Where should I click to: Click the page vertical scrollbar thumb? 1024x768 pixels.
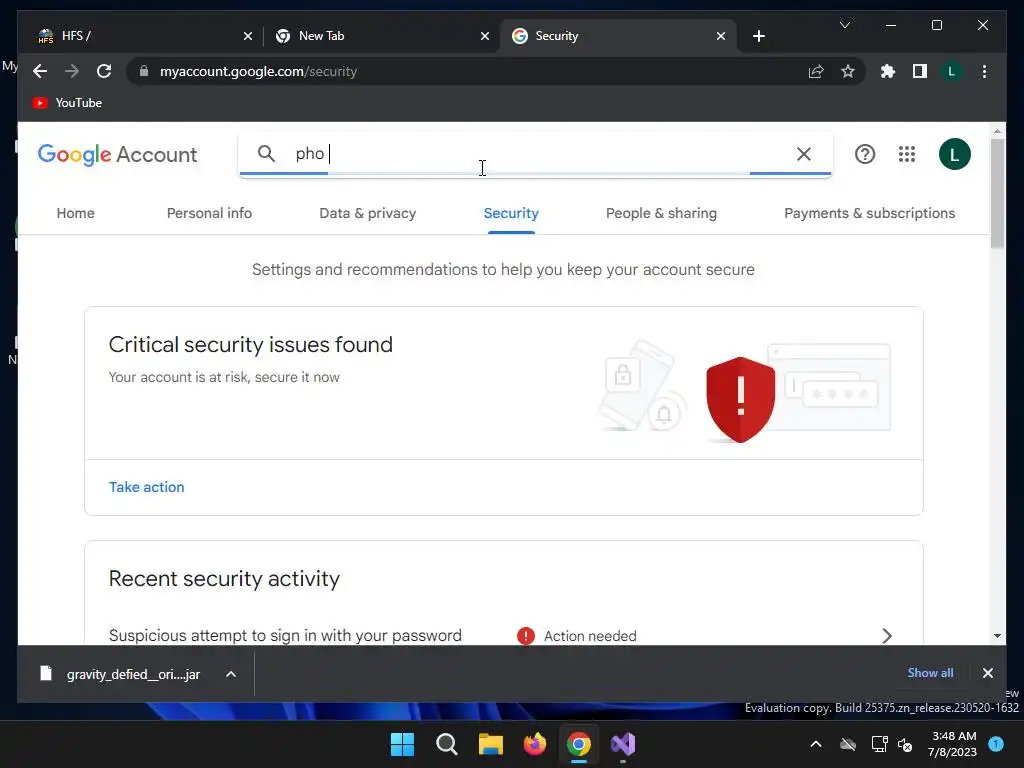(x=997, y=193)
